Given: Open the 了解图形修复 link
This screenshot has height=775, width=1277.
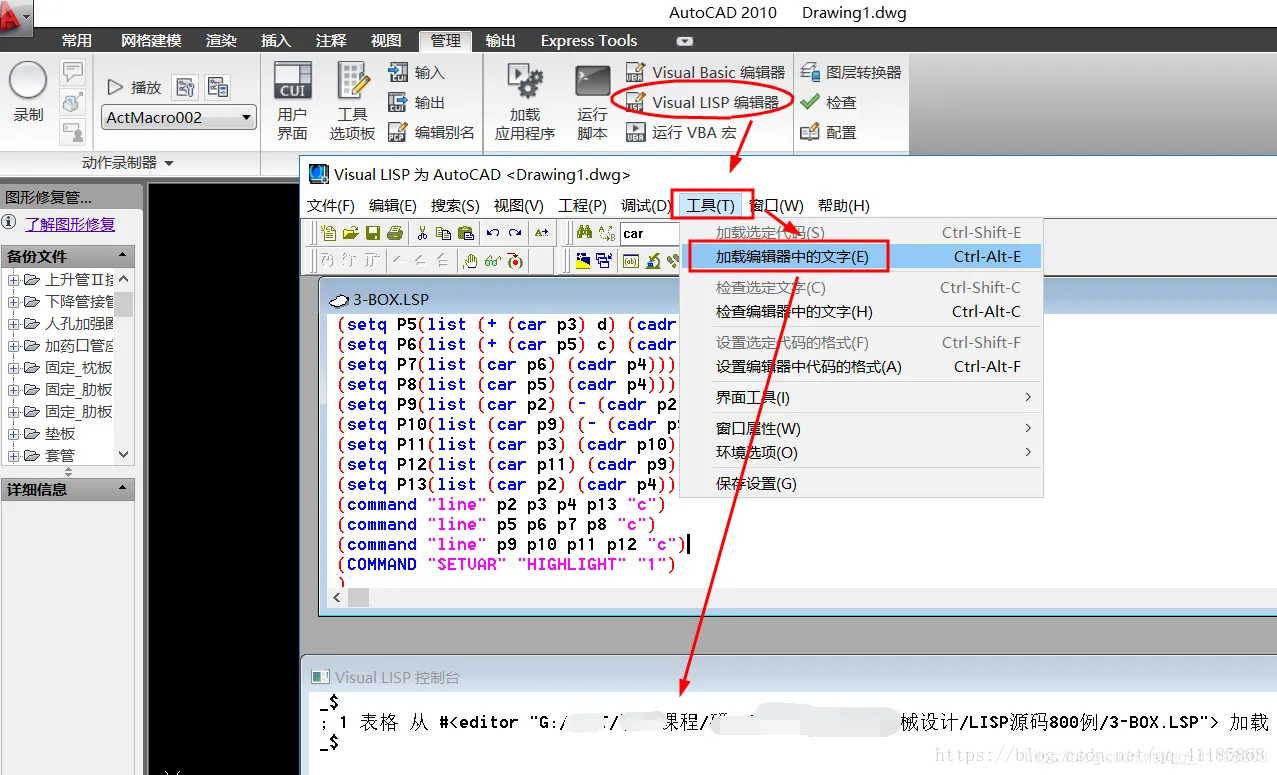Looking at the screenshot, I should tap(70, 224).
